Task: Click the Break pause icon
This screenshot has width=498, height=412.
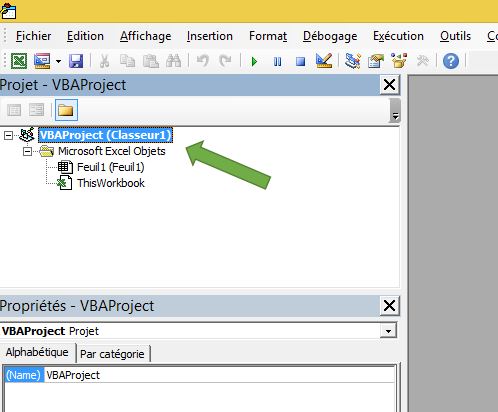Action: (277, 61)
